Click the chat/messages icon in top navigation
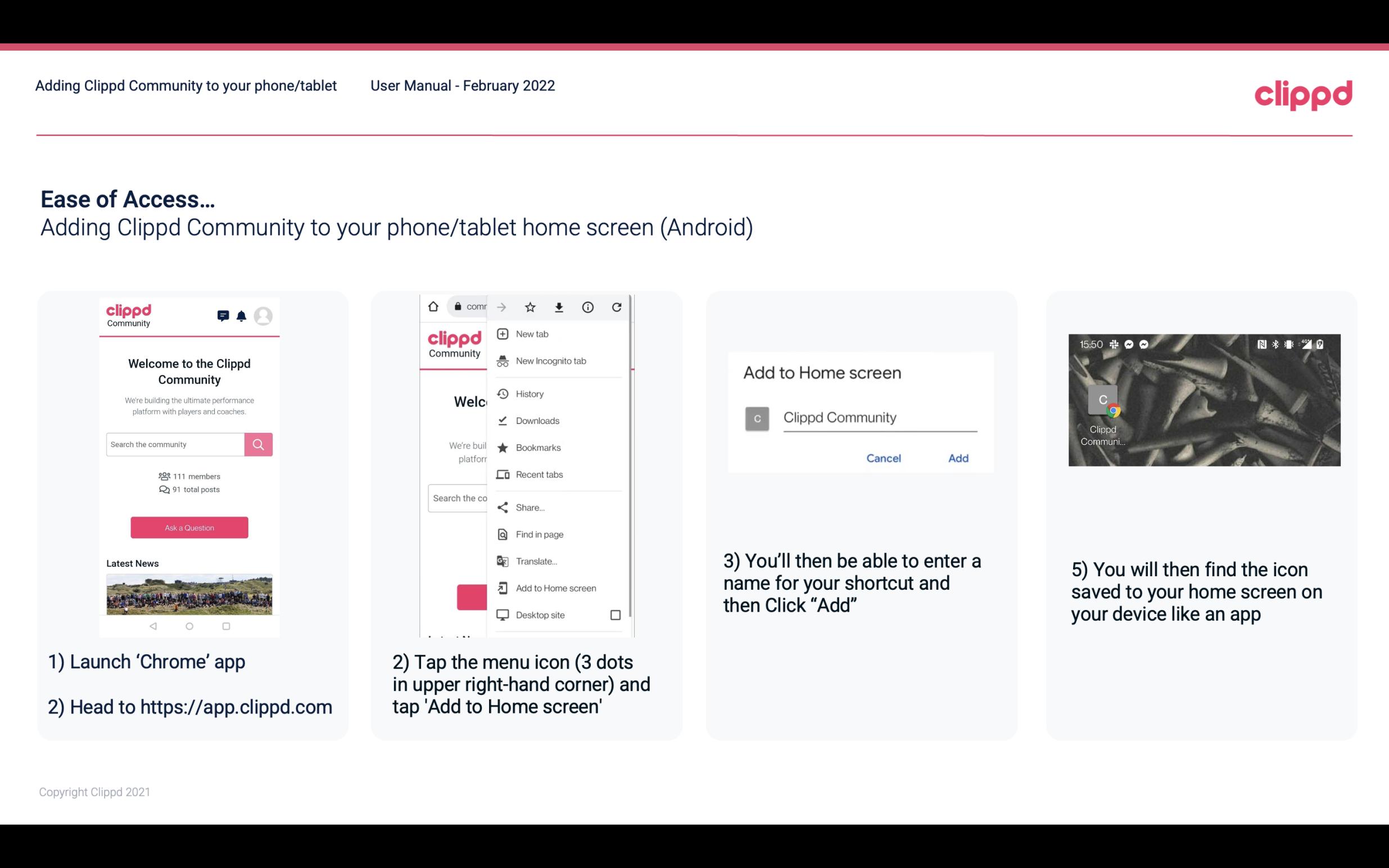Image resolution: width=1389 pixels, height=868 pixels. point(223,316)
